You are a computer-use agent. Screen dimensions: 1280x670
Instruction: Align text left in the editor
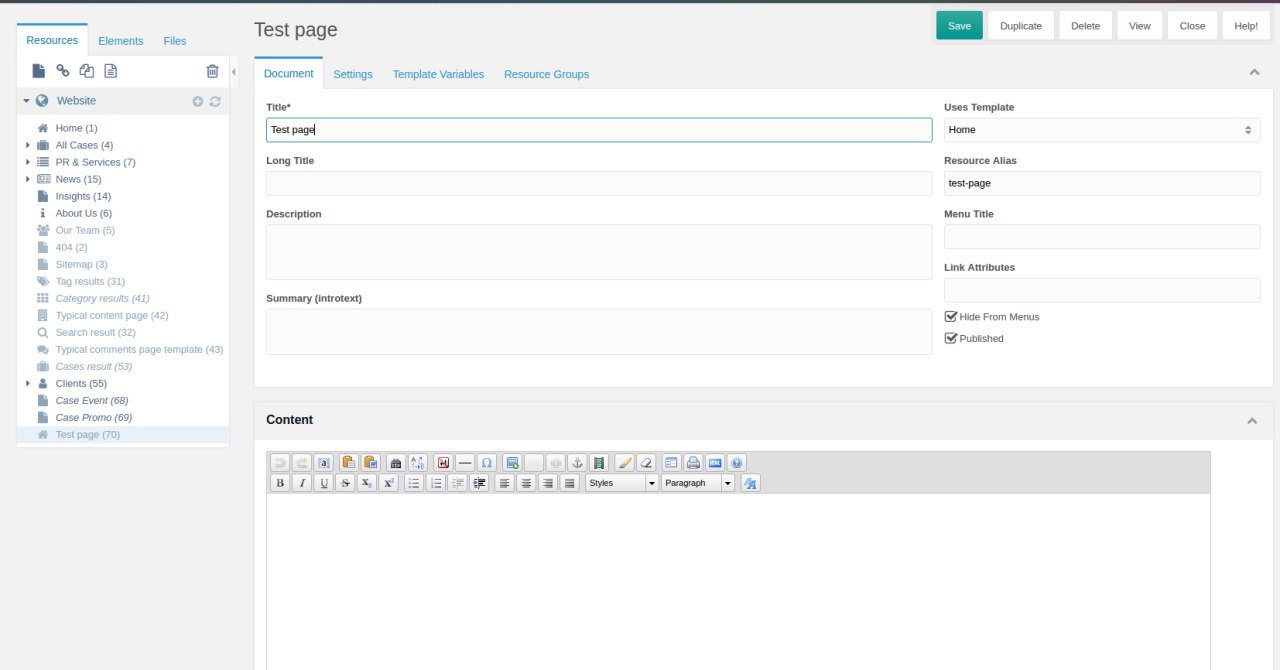(x=504, y=483)
